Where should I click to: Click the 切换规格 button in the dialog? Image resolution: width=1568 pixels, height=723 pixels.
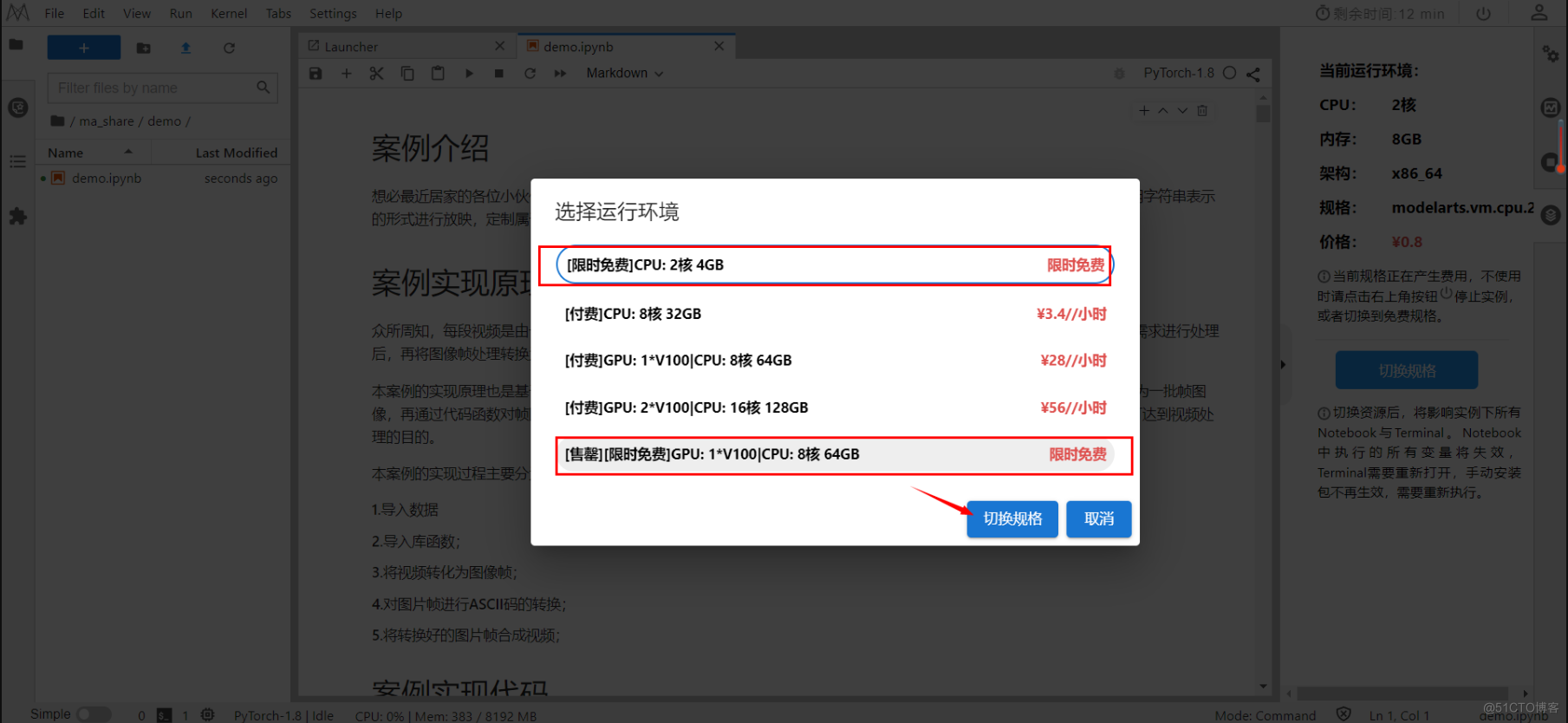tap(1012, 518)
